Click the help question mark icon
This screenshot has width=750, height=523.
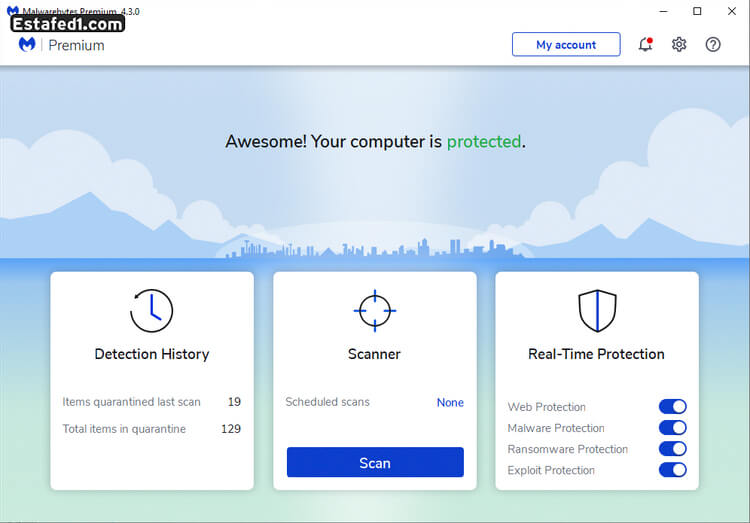713,45
